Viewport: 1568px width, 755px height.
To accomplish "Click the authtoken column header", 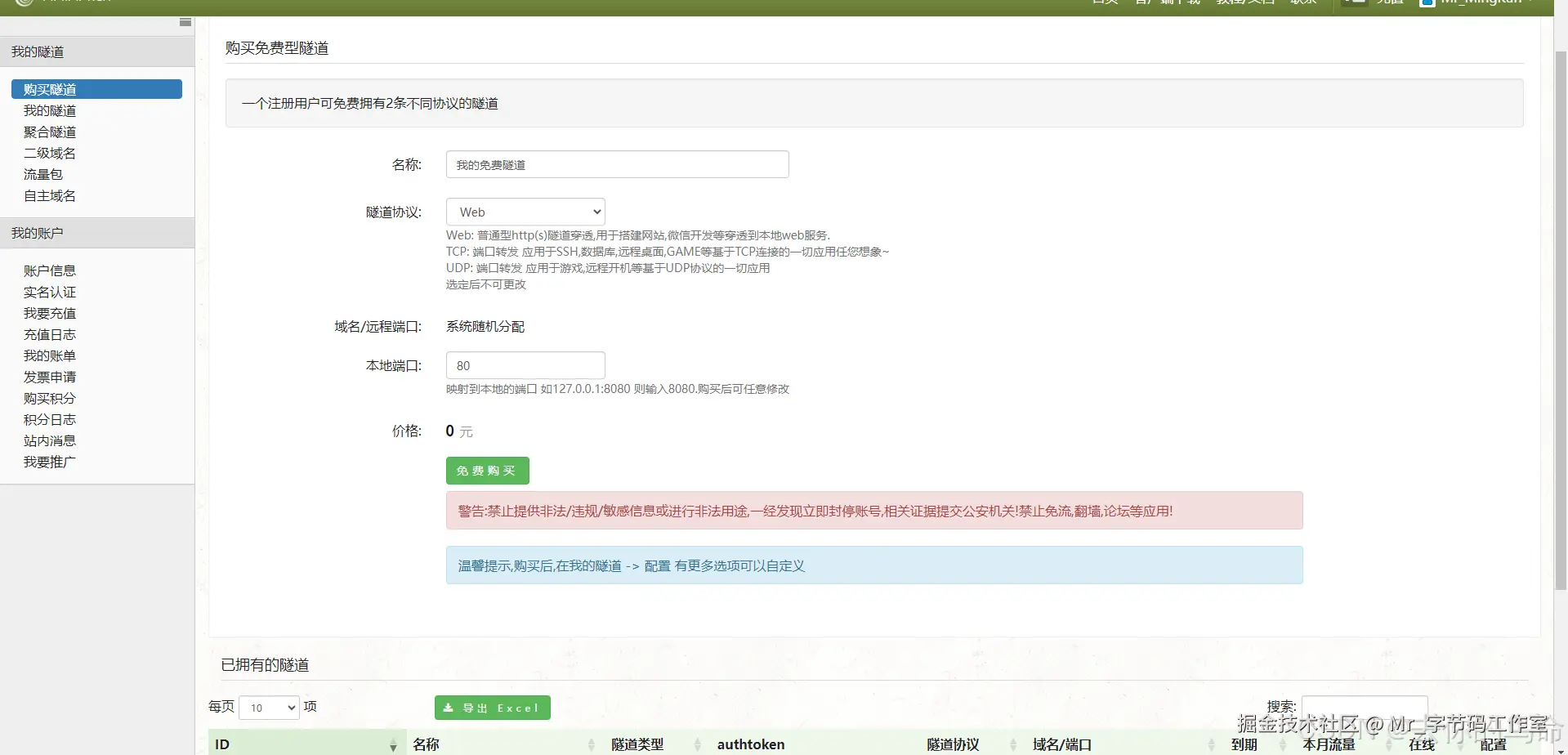I will coord(815,744).
